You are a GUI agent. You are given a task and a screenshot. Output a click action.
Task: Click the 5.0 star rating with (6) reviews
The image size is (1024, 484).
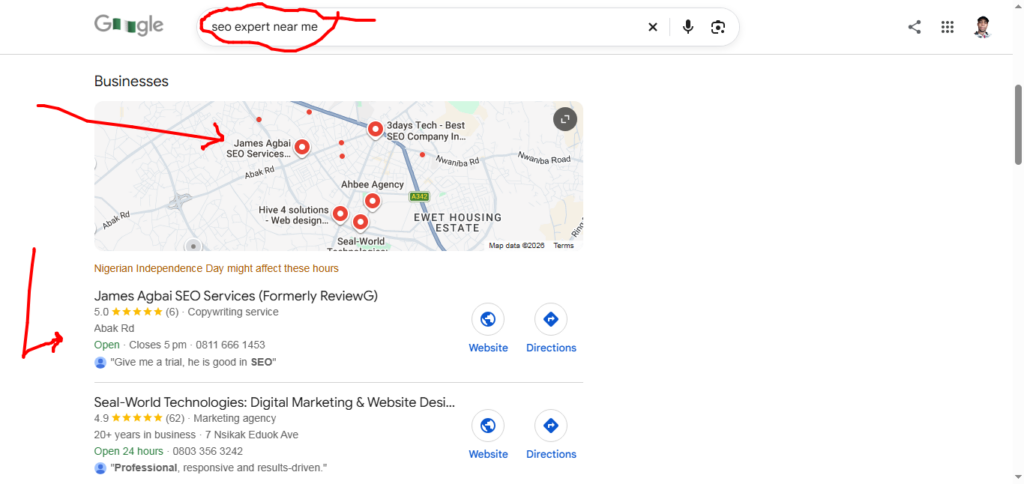(136, 312)
